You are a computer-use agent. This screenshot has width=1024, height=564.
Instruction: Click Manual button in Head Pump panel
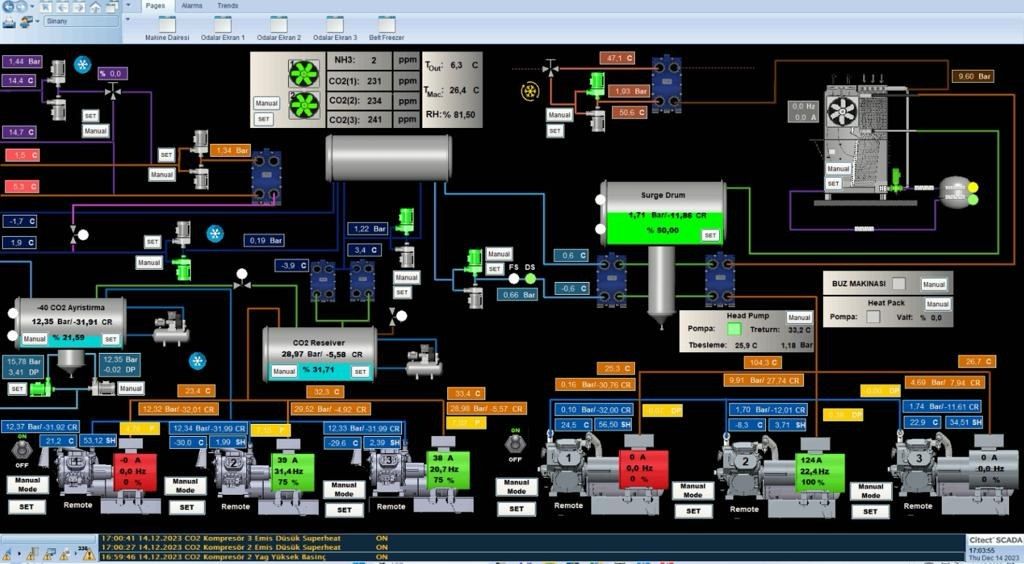point(799,317)
